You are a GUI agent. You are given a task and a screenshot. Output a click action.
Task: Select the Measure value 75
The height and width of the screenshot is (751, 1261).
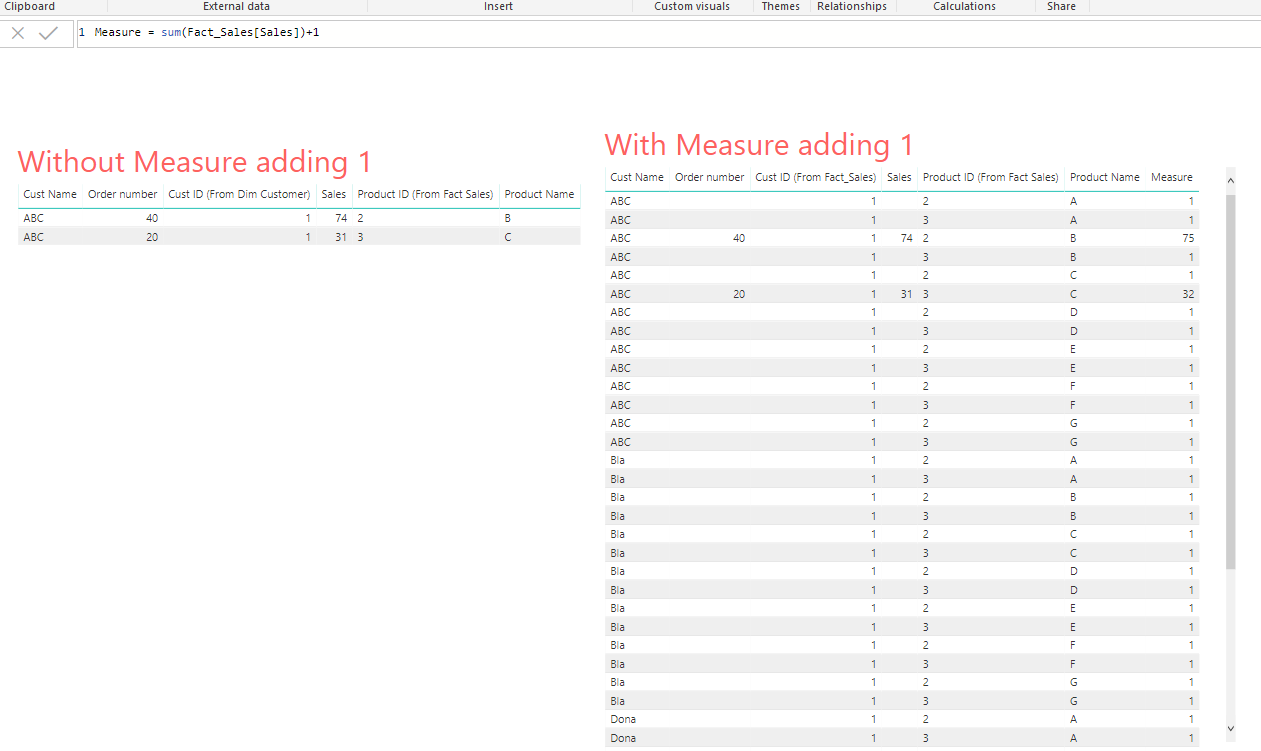pyautogui.click(x=1186, y=238)
